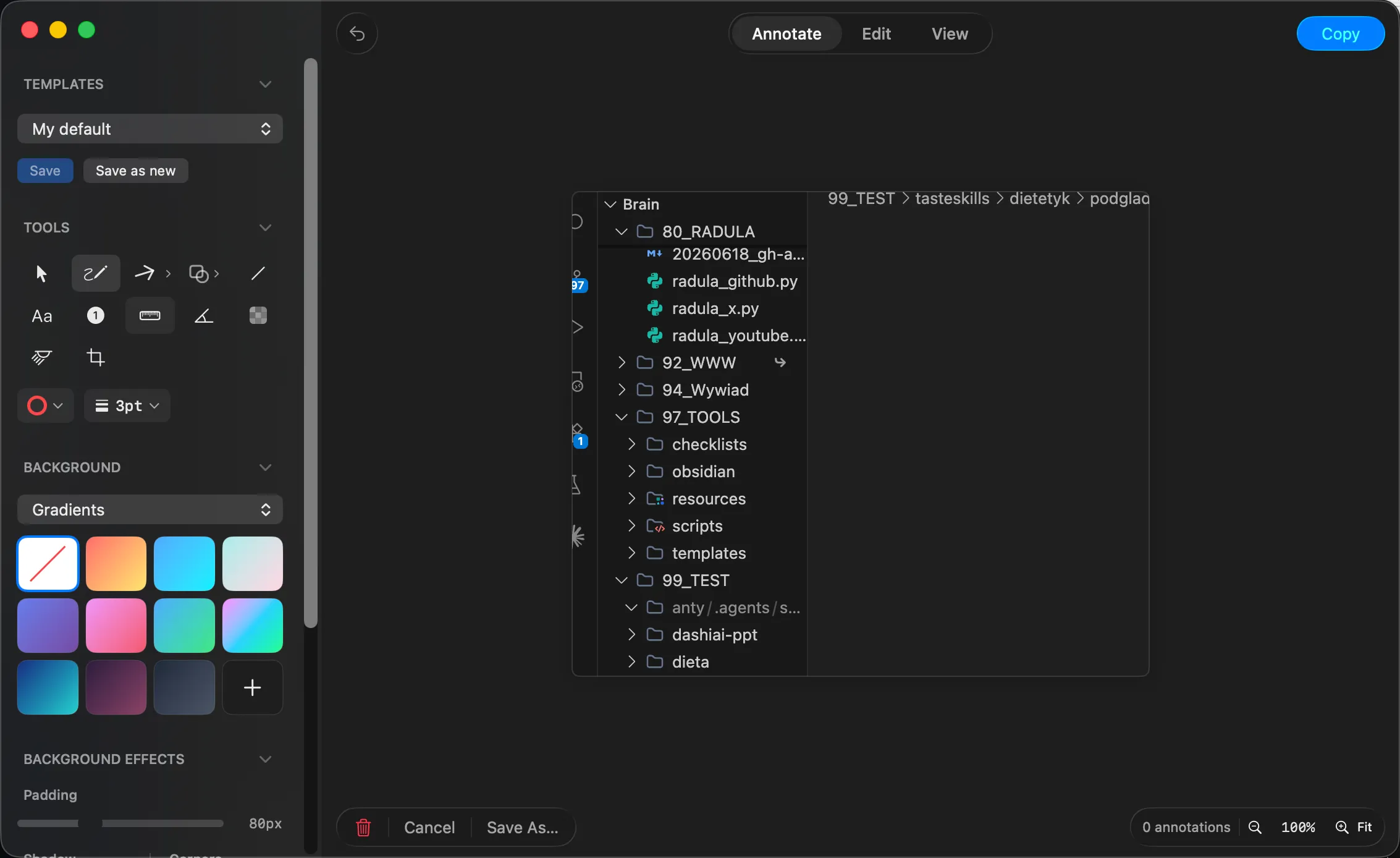
Task: Select the ruler measure tool
Action: tap(150, 316)
